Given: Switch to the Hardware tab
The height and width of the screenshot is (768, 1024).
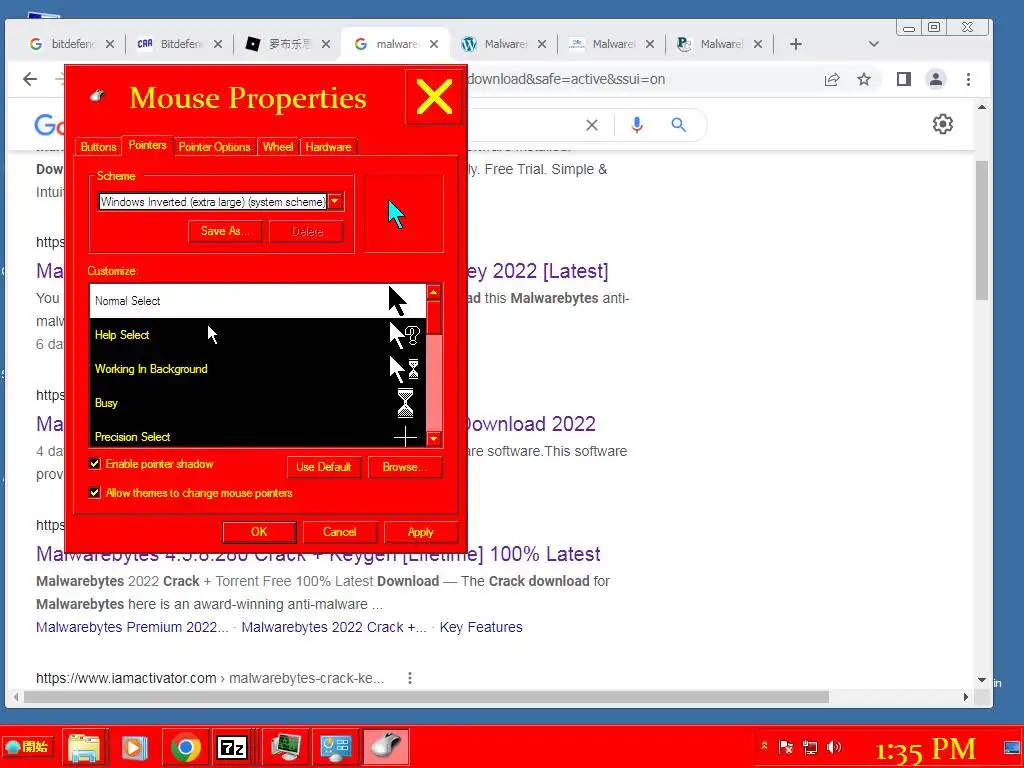Looking at the screenshot, I should [x=328, y=147].
